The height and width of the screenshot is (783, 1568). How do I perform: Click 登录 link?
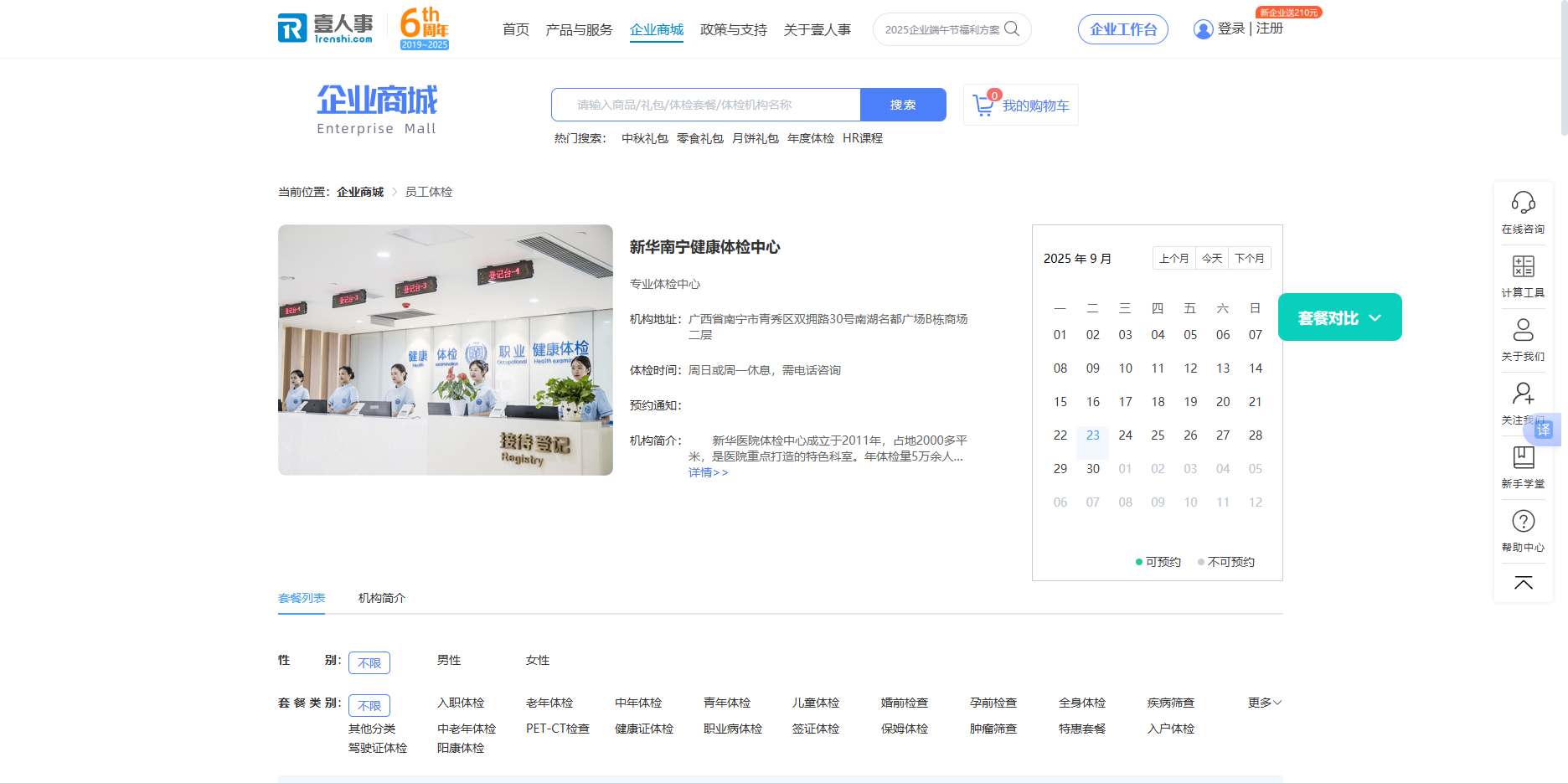click(1231, 28)
